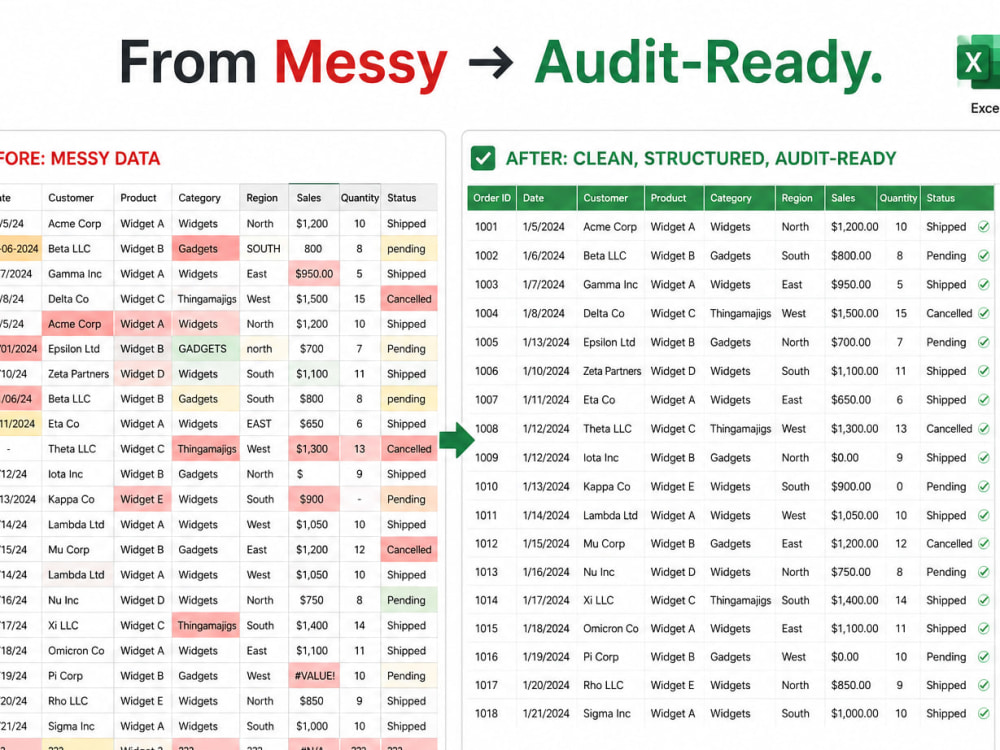This screenshot has height=750, width=1000.
Task: Click the red $950.00 cell in messy table
Action: point(314,274)
